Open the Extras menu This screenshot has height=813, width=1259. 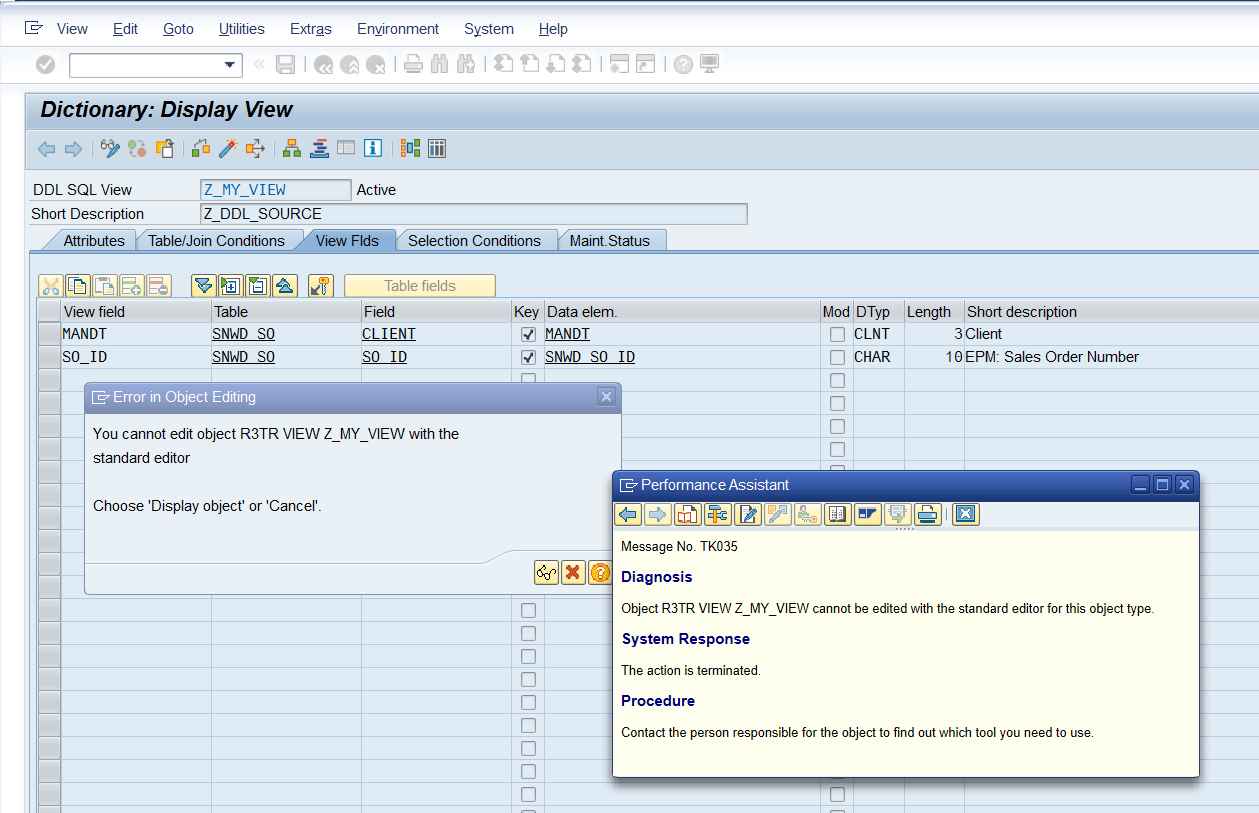tap(311, 29)
